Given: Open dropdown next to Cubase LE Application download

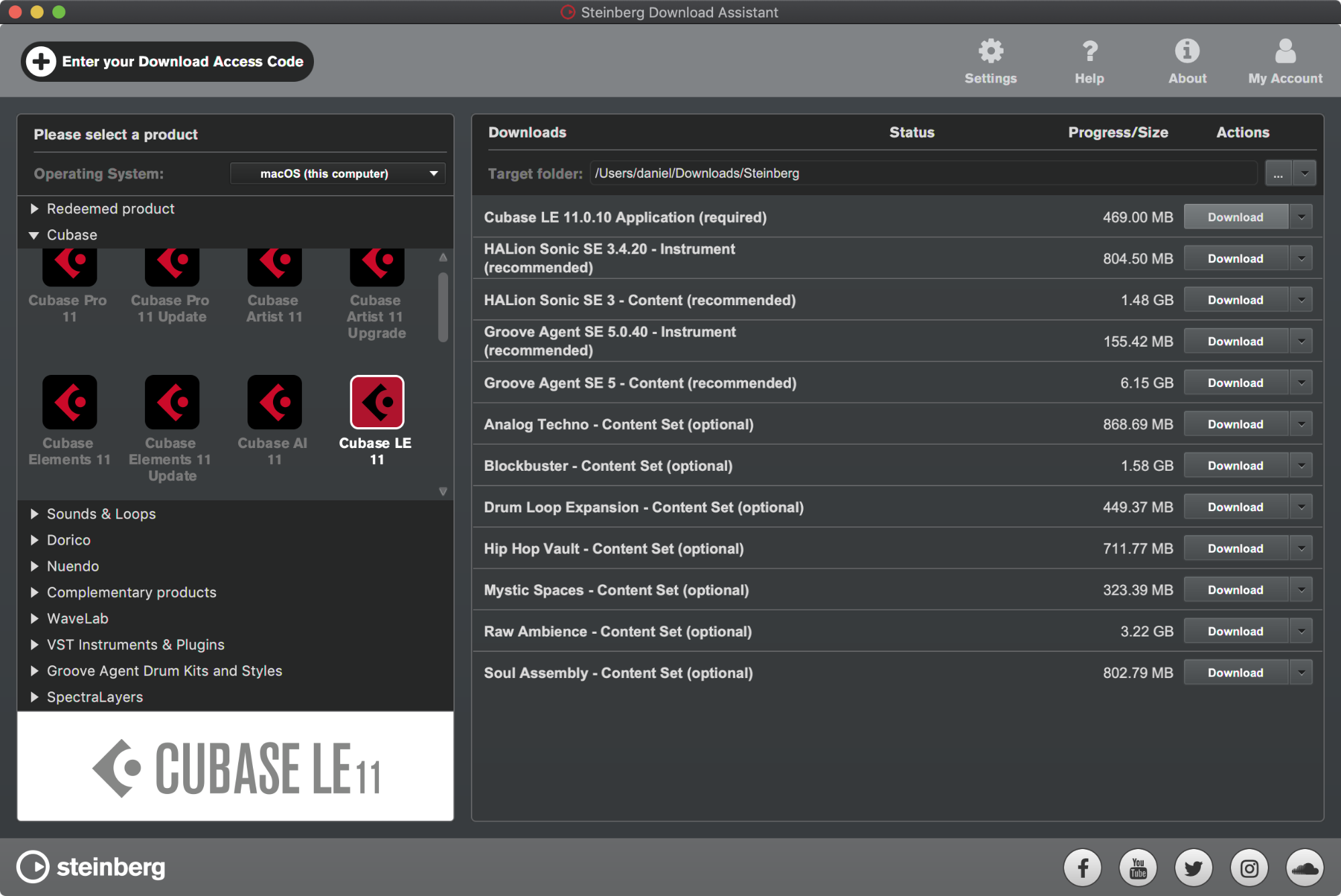Looking at the screenshot, I should pyautogui.click(x=1301, y=217).
